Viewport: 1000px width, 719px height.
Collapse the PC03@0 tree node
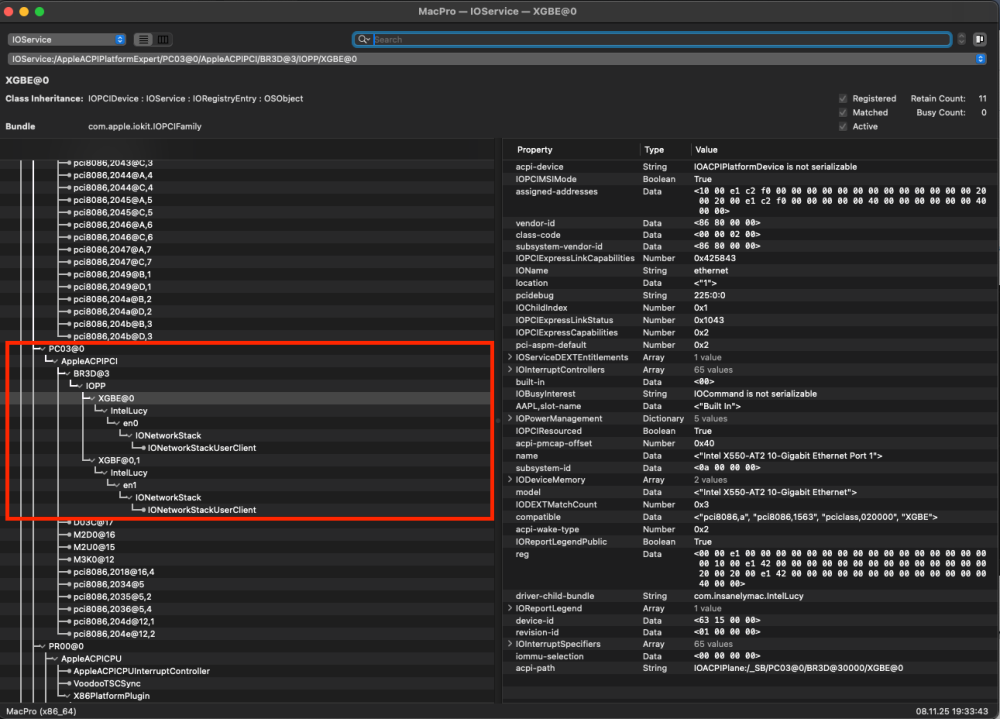43,349
